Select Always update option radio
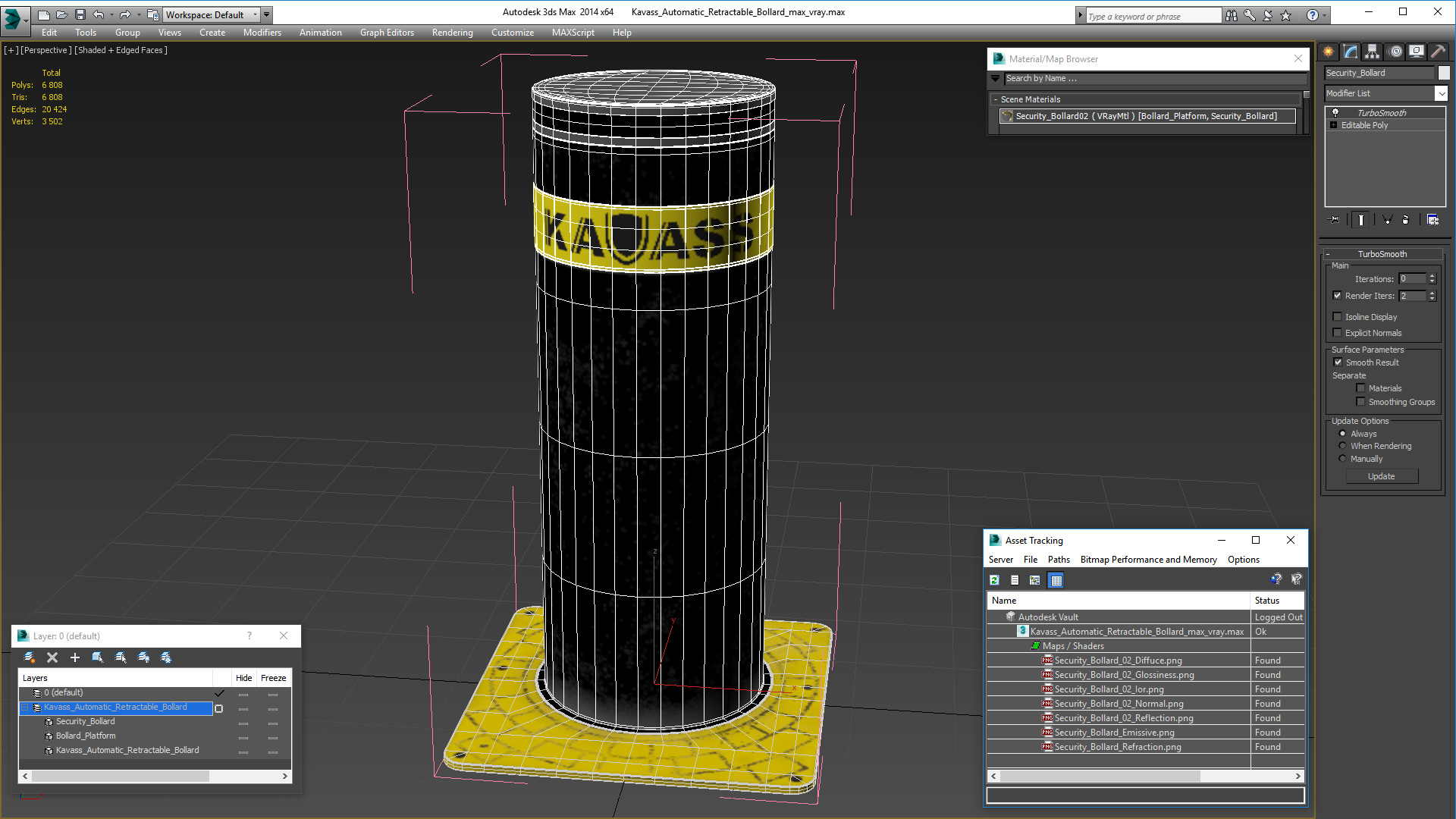This screenshot has height=819, width=1456. point(1342,434)
